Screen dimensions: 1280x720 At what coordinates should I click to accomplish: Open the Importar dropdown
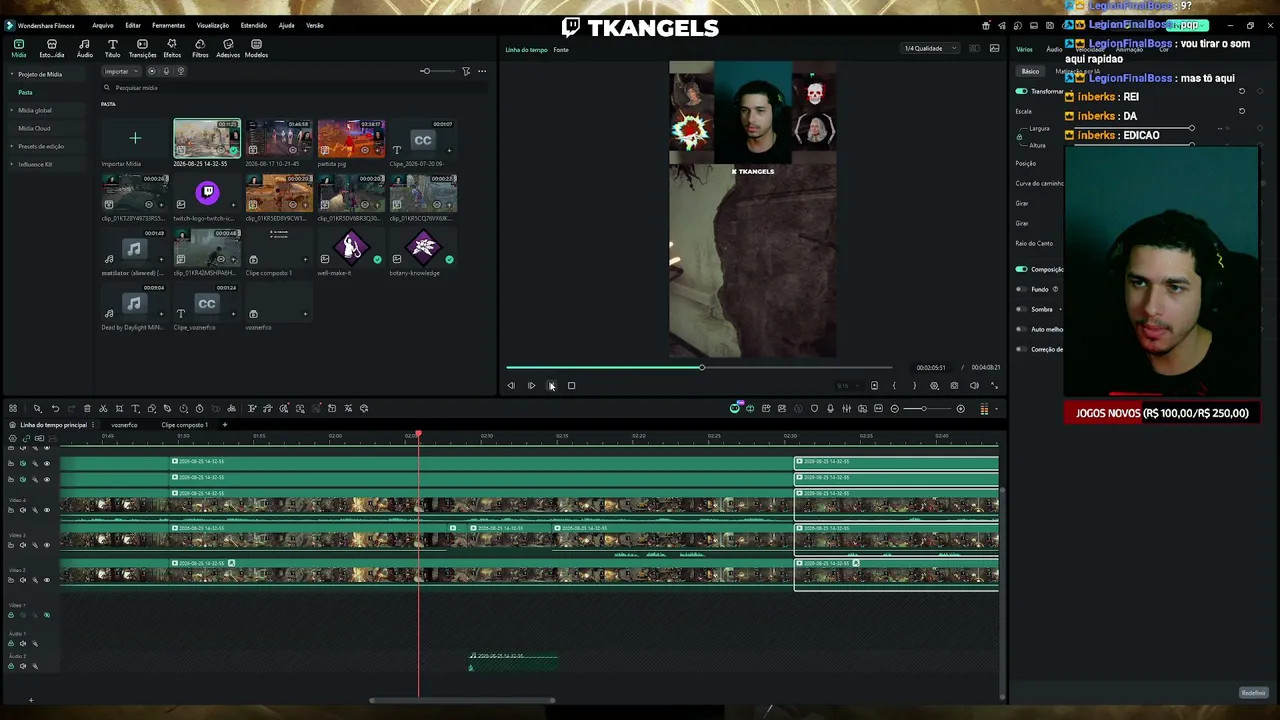(x=120, y=71)
